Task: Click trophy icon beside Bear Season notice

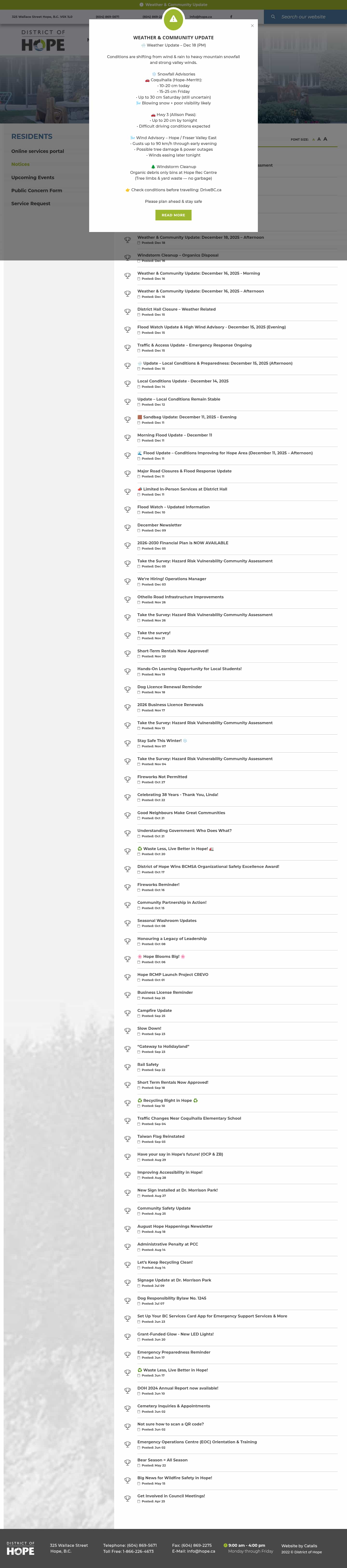Action: (128, 1462)
